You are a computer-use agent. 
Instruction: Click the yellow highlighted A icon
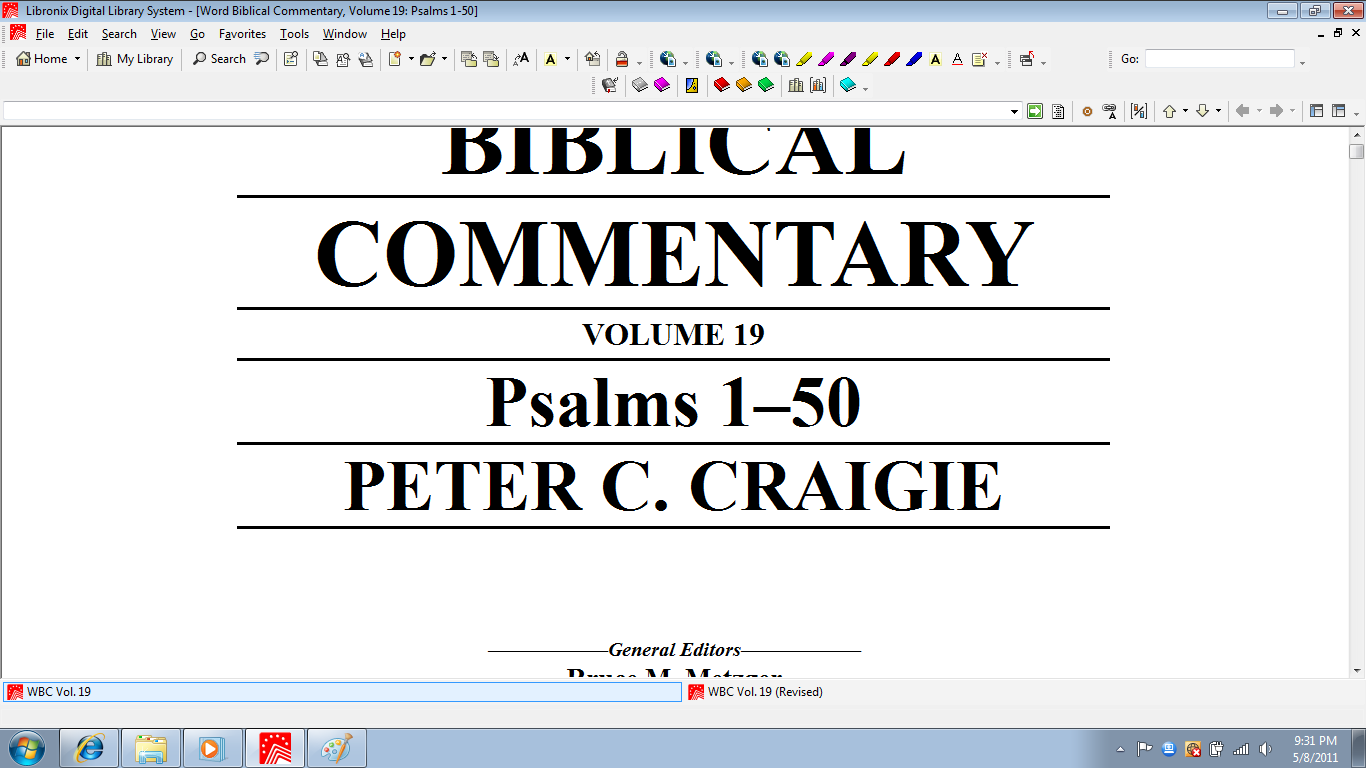click(x=550, y=59)
